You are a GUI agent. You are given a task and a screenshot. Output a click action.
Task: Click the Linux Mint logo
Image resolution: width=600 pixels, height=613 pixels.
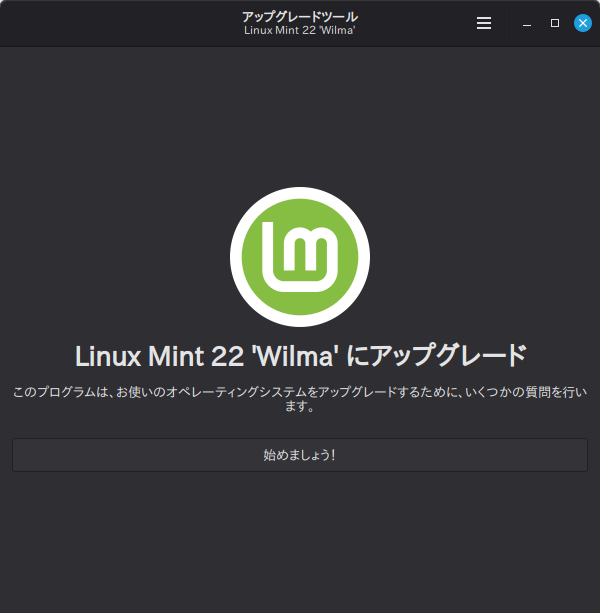coord(300,256)
